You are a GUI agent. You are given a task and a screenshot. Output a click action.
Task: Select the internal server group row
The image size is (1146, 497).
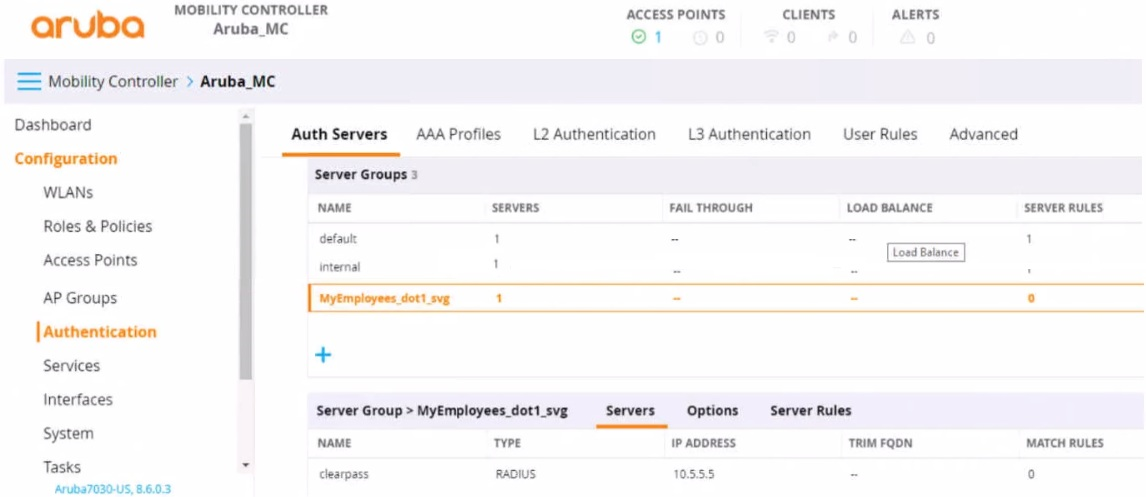point(340,267)
